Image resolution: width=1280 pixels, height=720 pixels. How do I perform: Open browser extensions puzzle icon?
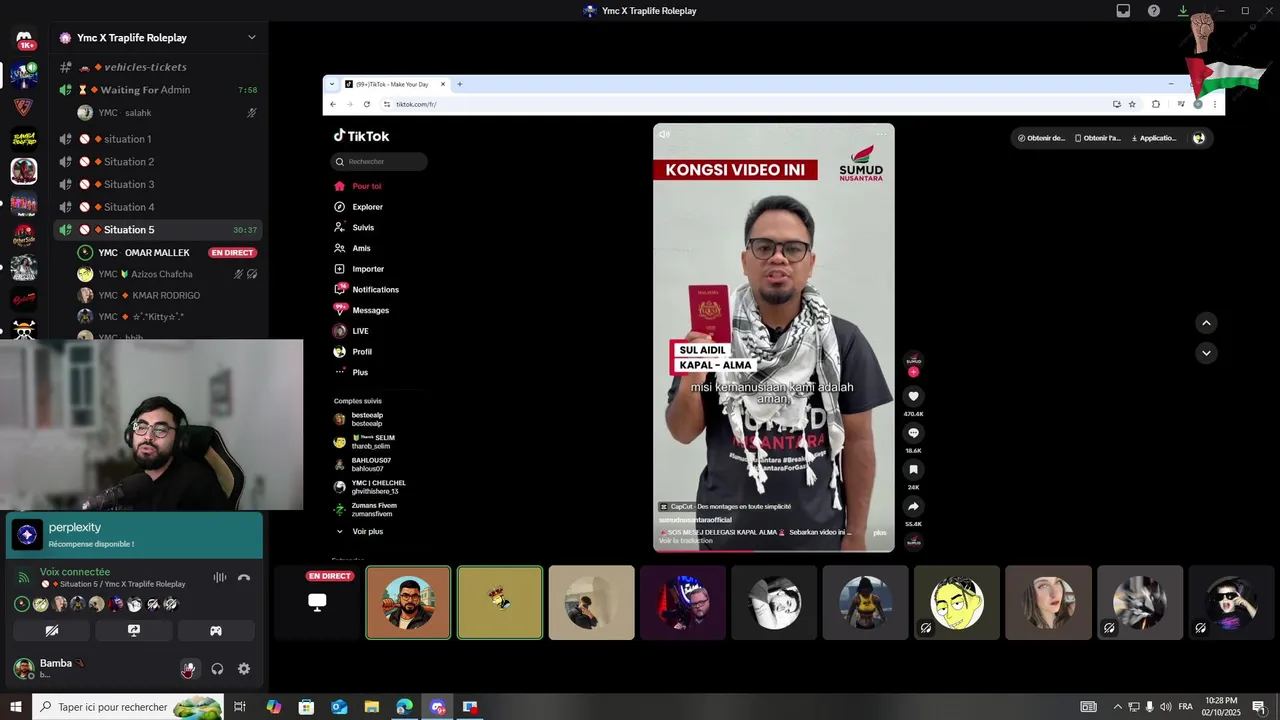1156,104
